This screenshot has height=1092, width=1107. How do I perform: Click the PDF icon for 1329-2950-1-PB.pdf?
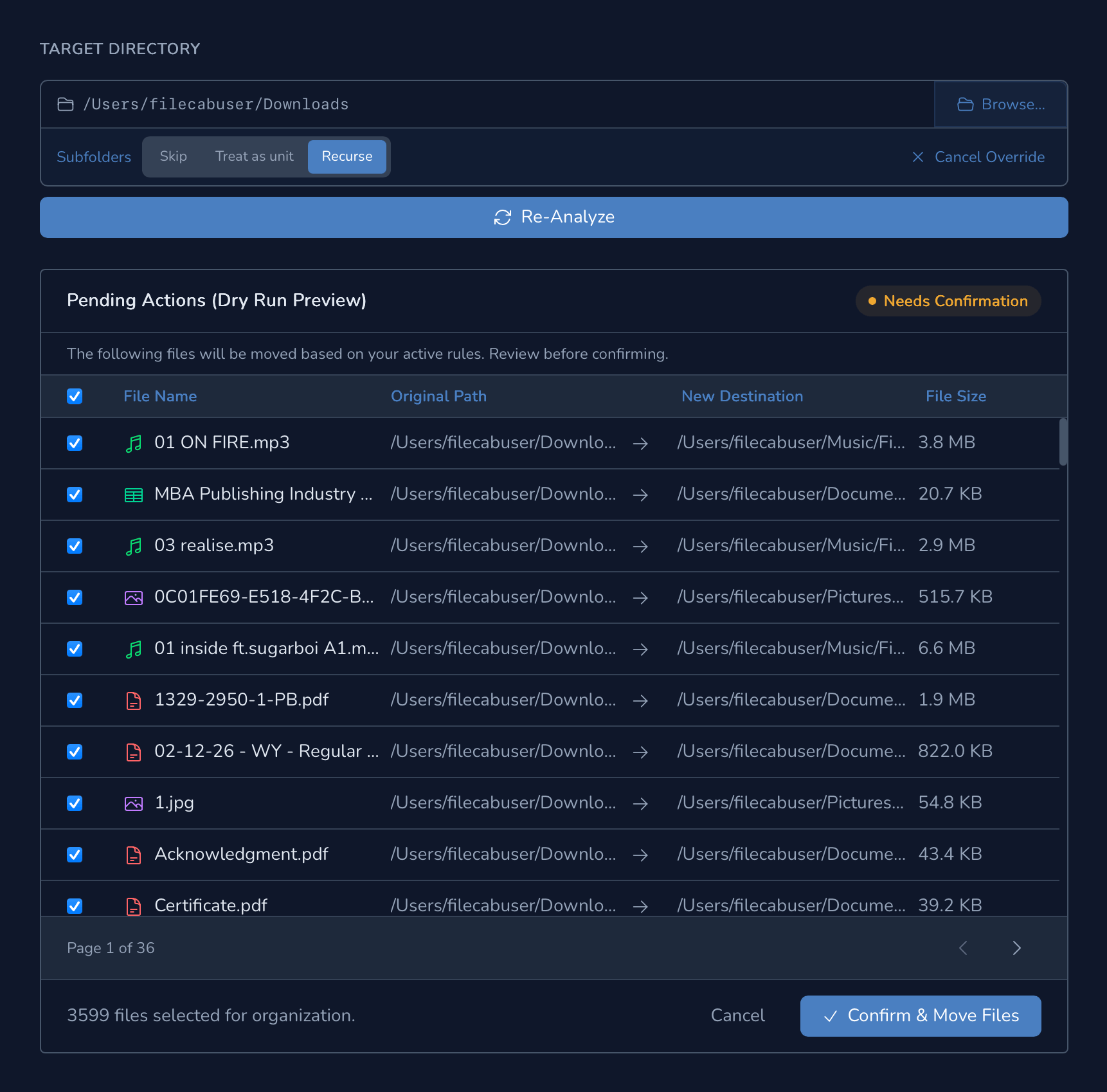[x=134, y=701]
